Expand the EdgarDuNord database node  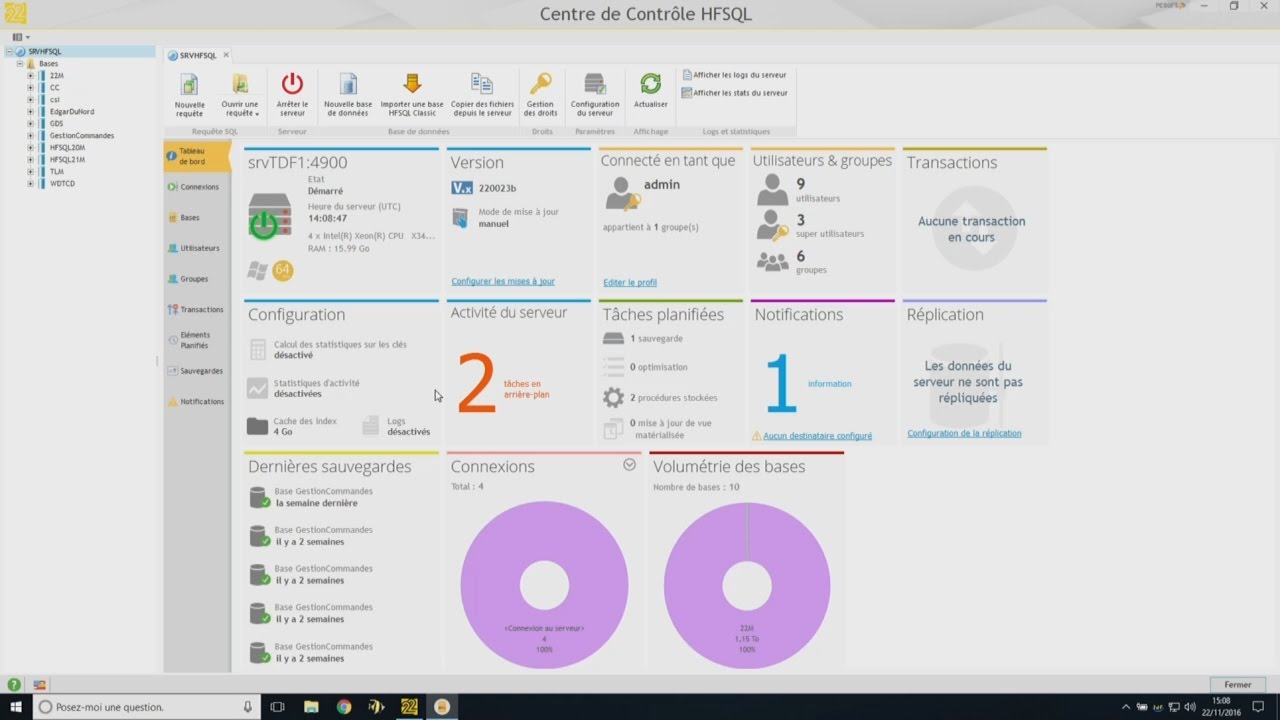(30, 111)
